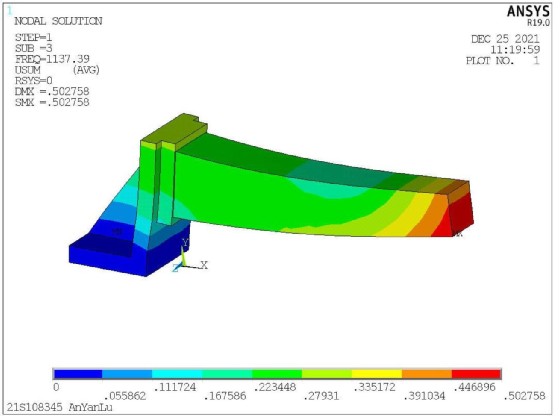555x417 pixels.
Task: Click the NODAL SOLUTION title text
Action: 58,21
